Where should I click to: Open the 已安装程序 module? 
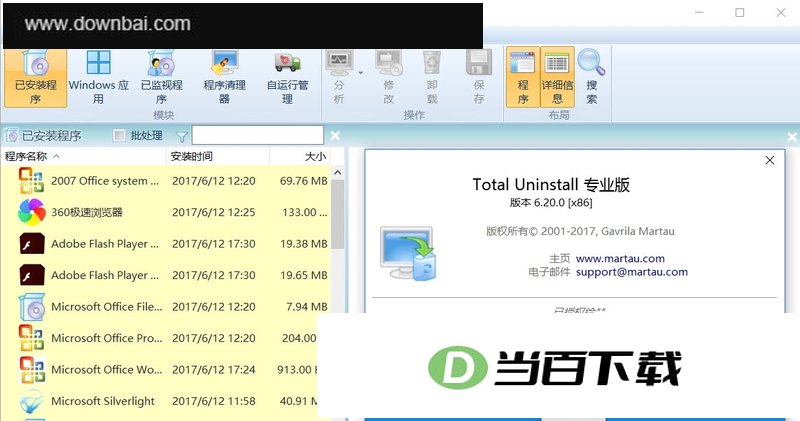pos(36,78)
